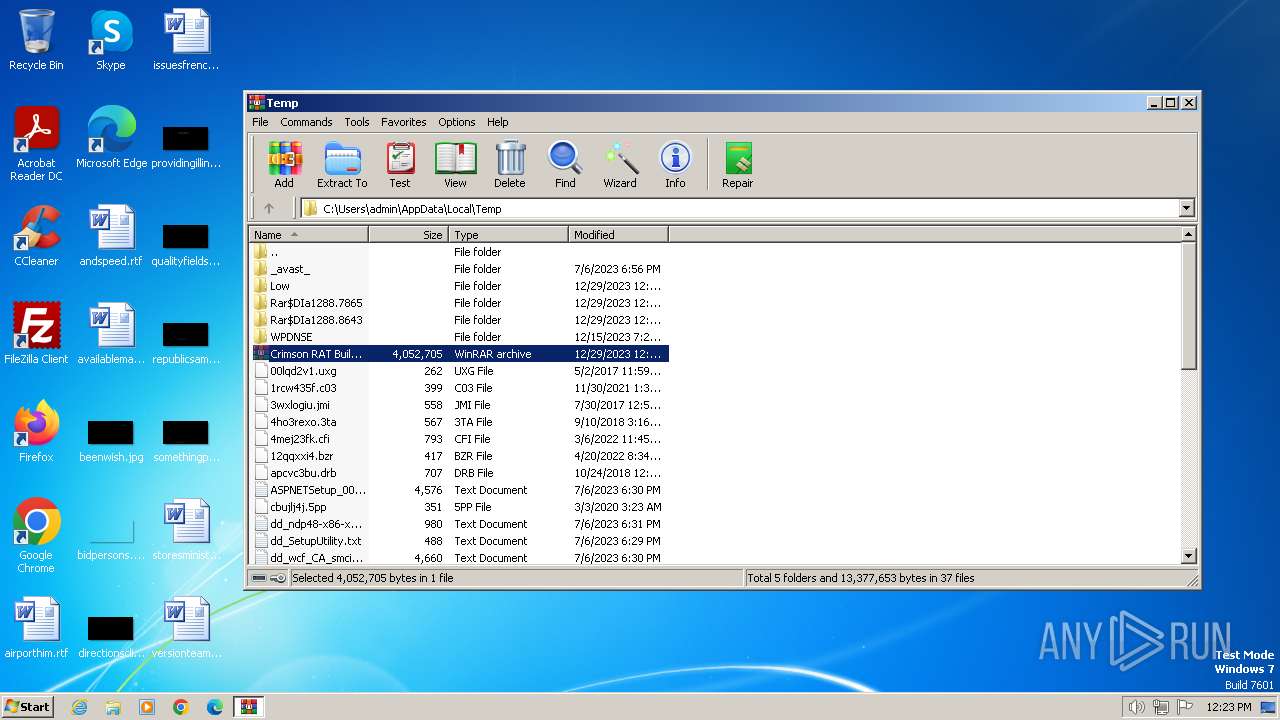1280x720 pixels.
Task: Open the Tools menu
Action: (x=357, y=122)
